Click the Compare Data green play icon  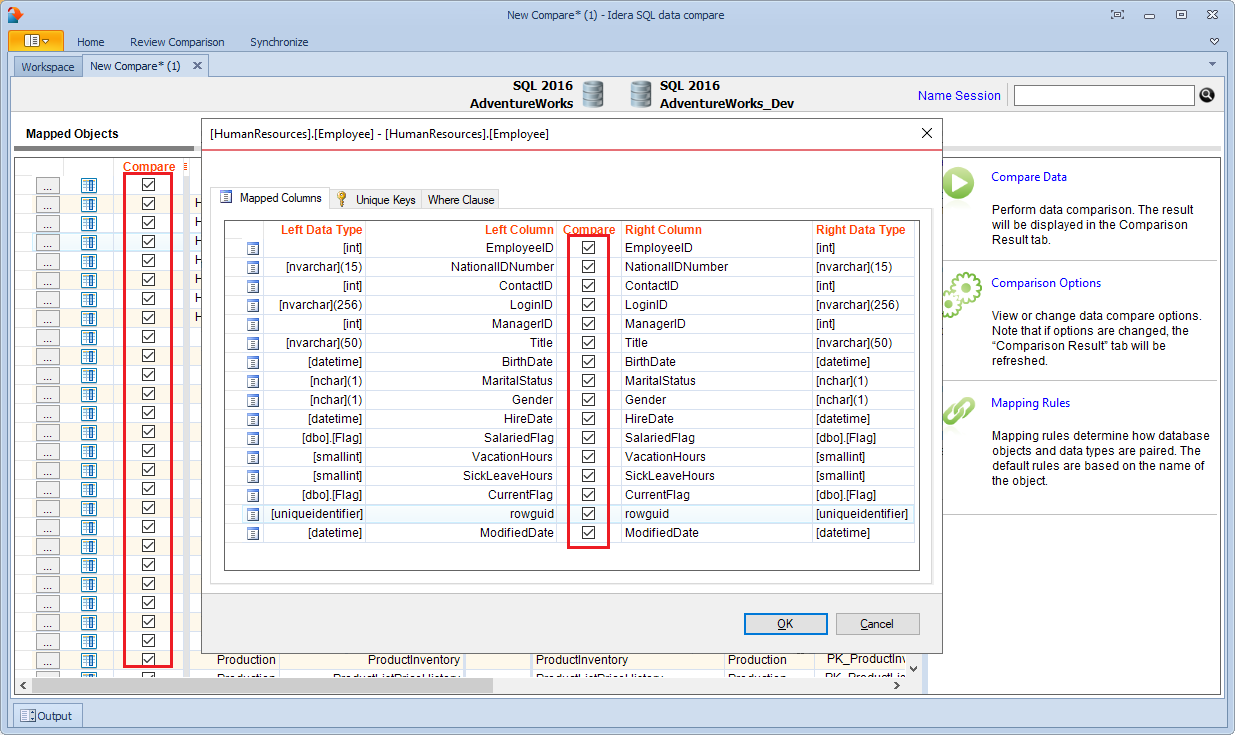(960, 184)
